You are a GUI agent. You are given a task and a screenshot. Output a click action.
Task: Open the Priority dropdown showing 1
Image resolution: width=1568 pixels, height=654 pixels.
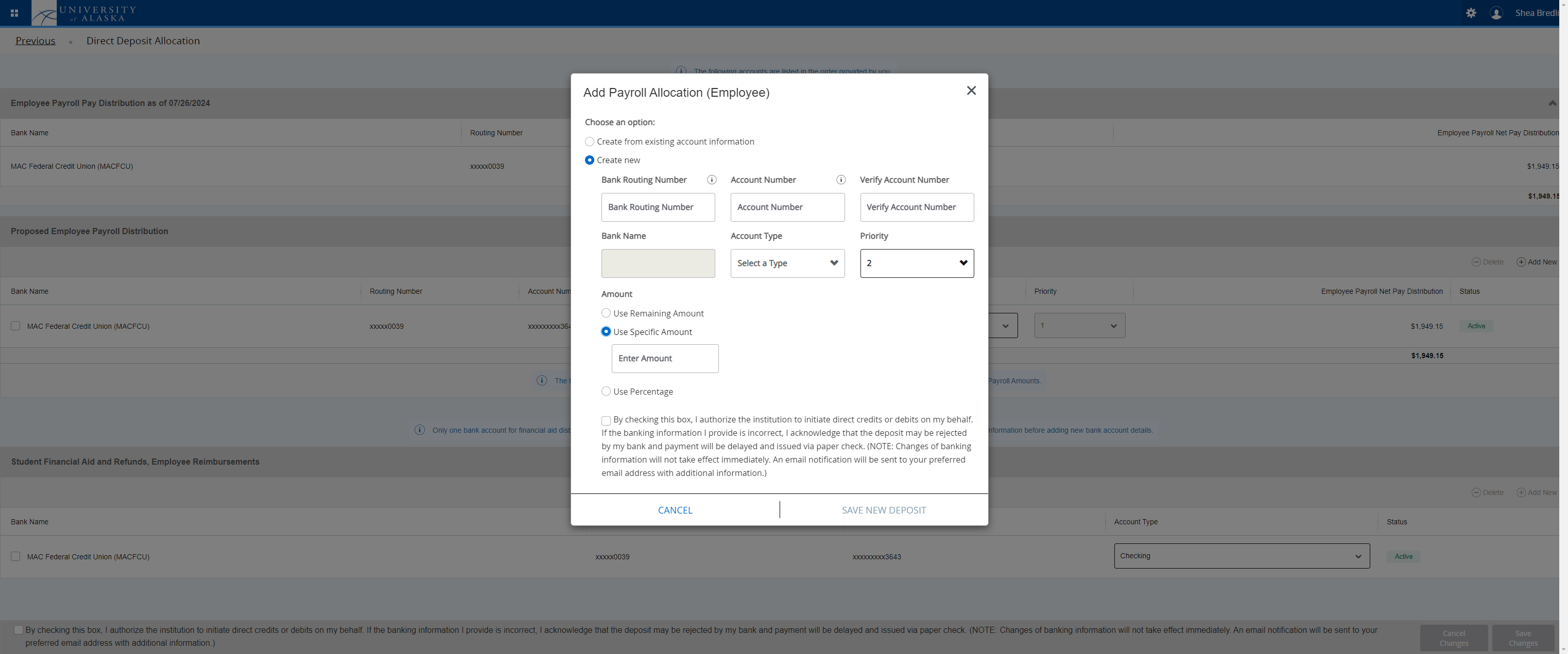pyautogui.click(x=1079, y=326)
